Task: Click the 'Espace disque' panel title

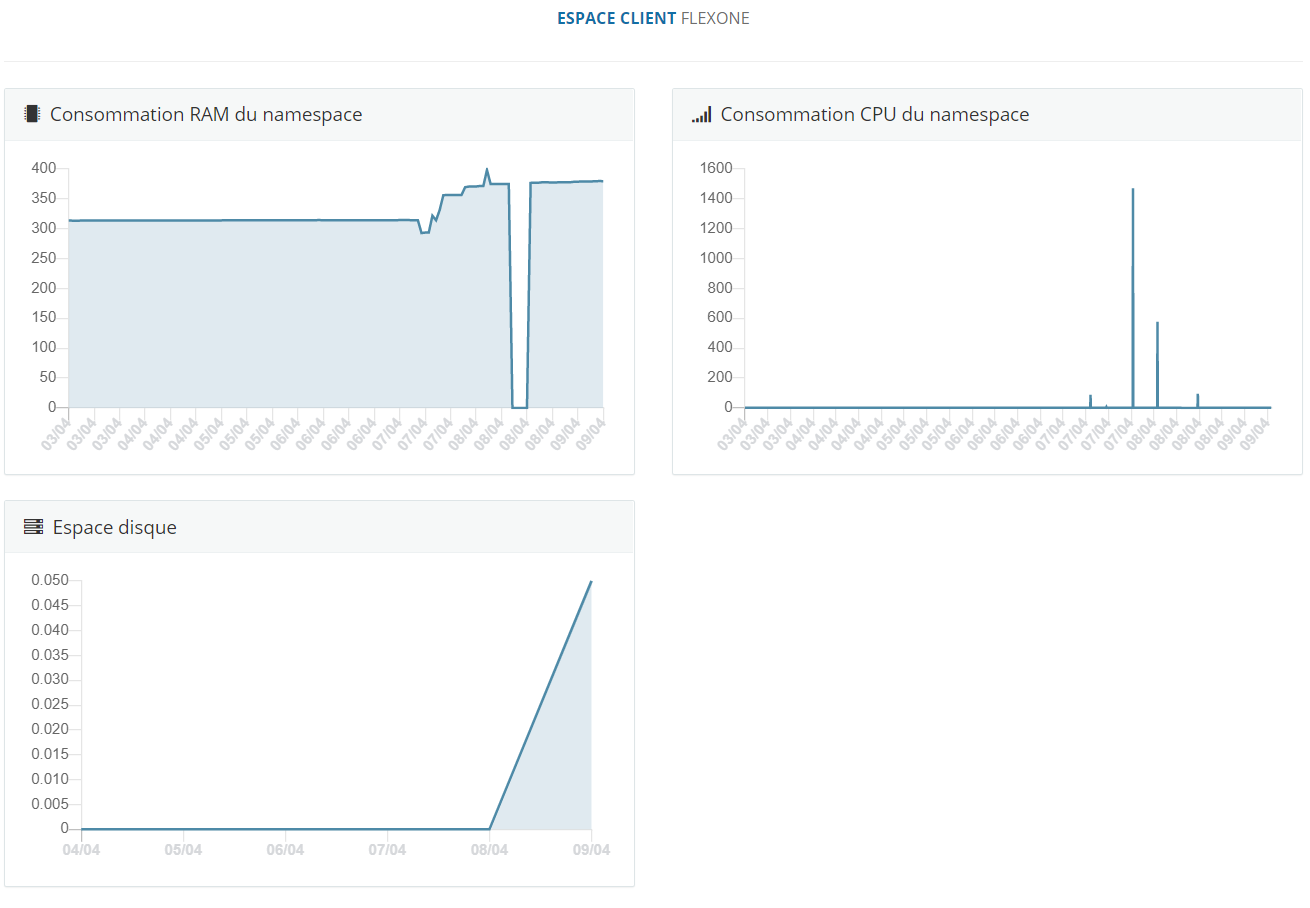Action: point(115,527)
